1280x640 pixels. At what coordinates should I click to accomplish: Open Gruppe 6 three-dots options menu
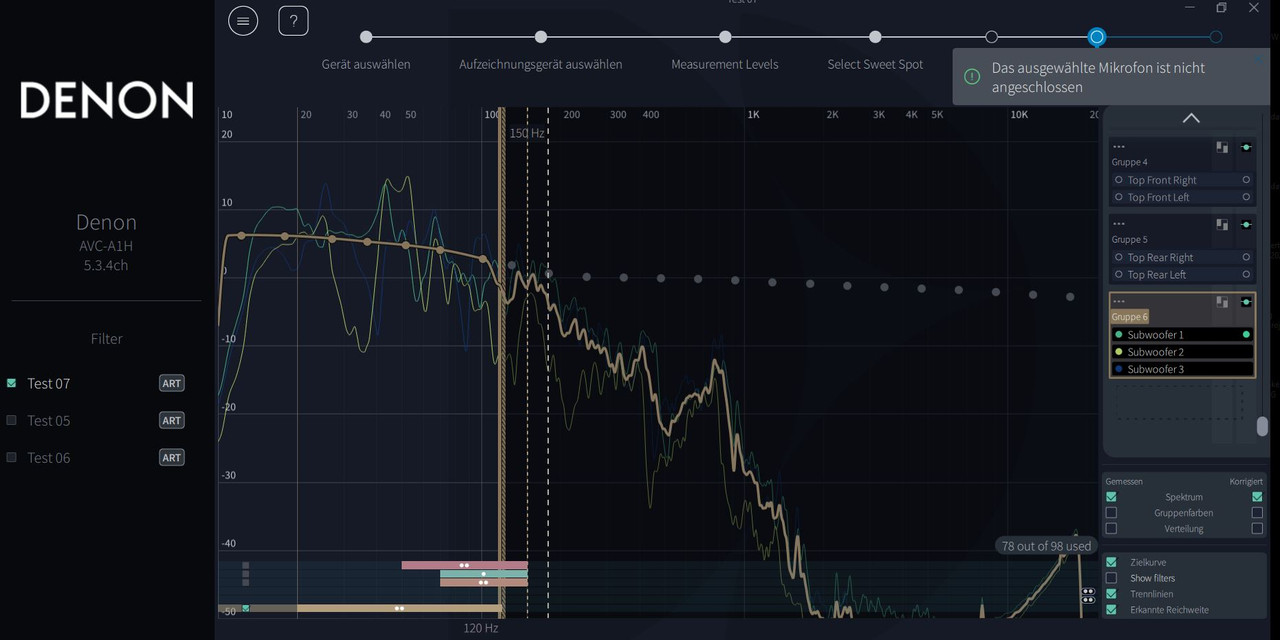pos(1119,301)
